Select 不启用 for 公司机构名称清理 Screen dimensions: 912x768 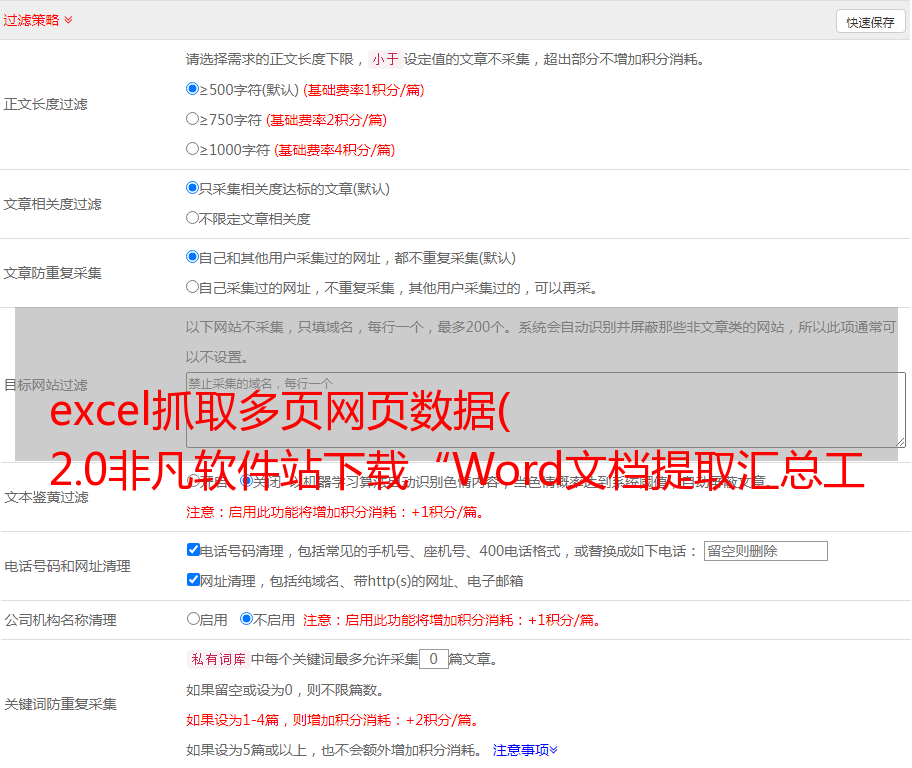pos(246,619)
